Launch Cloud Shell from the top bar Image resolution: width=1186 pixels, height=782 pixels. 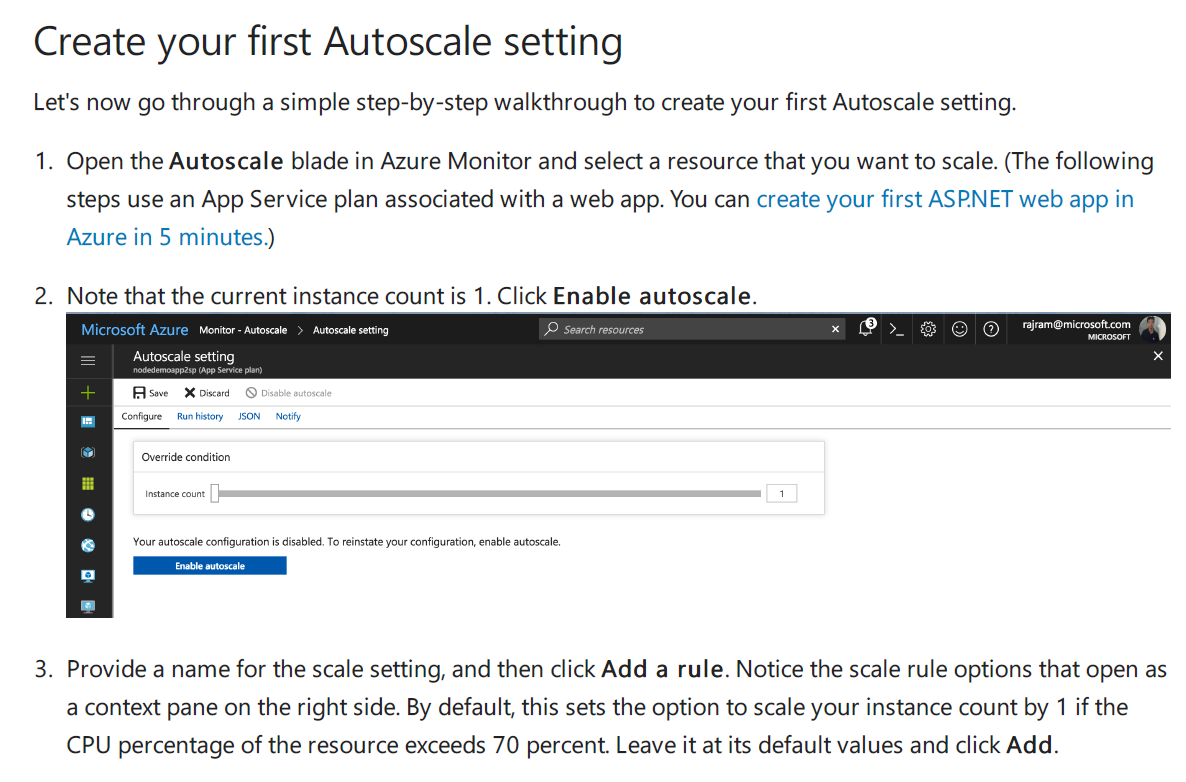pos(896,329)
